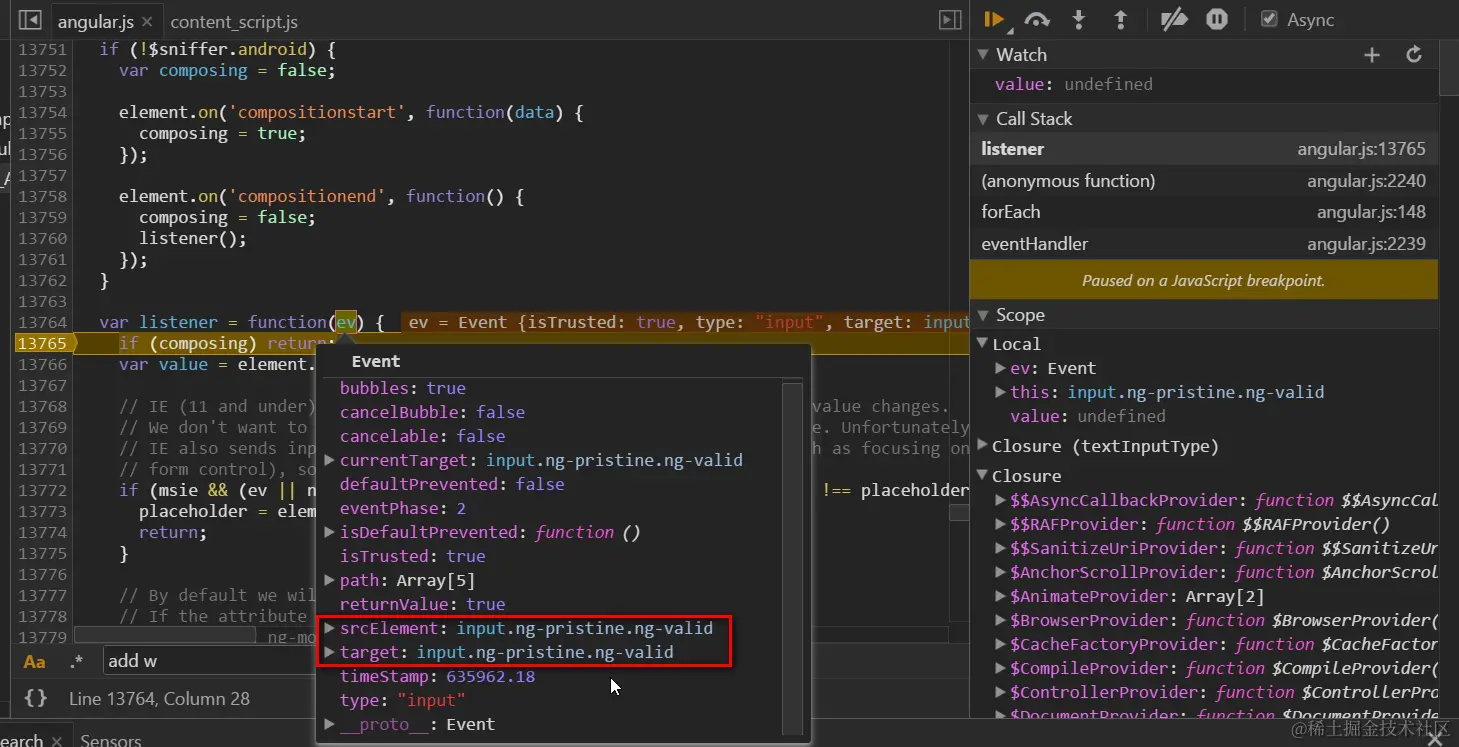Screen dimensions: 1459x747
Task: Click breakpoint on line number 13765
Action: pyautogui.click(x=41, y=343)
